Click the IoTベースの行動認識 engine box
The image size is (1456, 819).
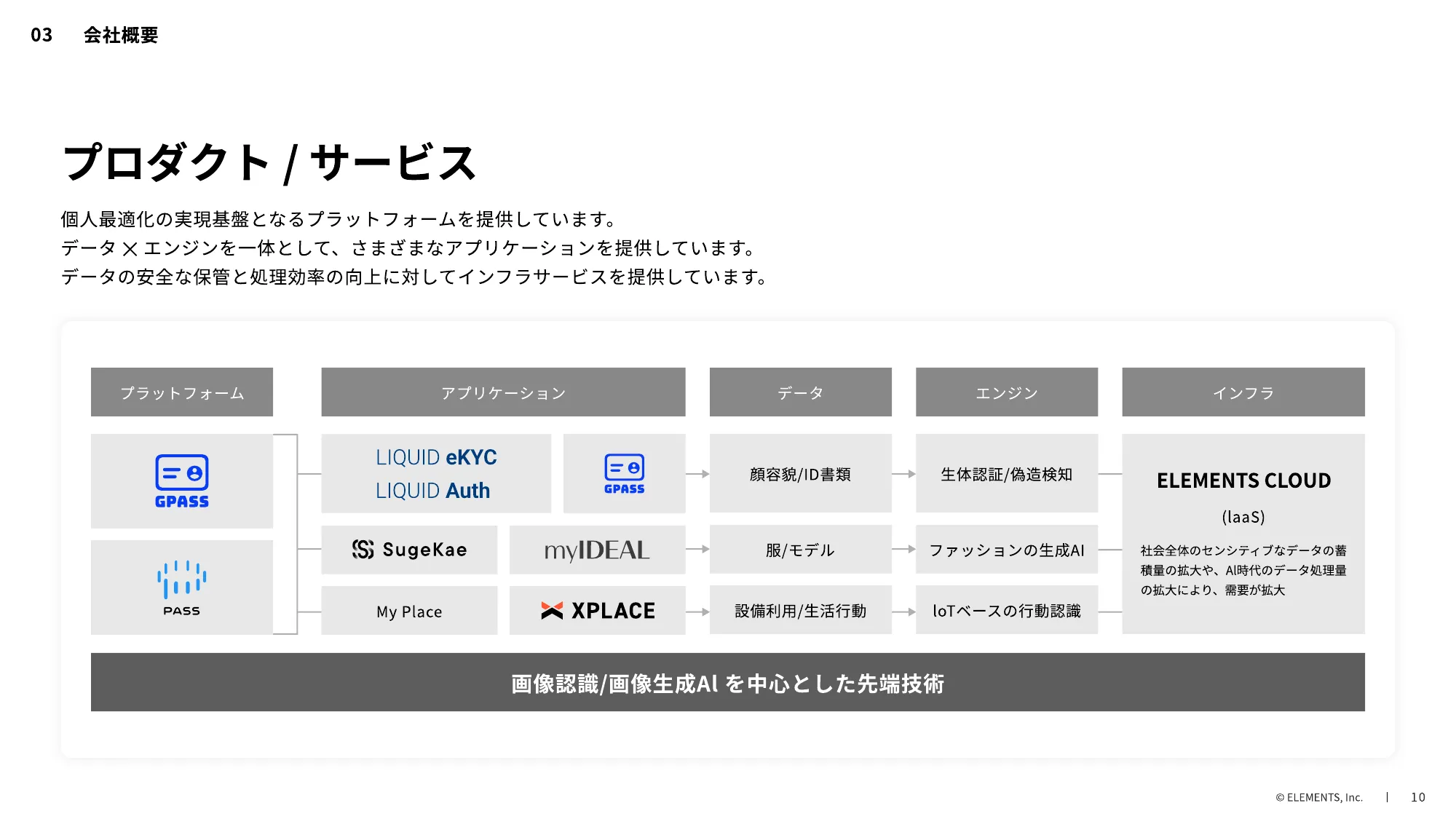pos(1007,611)
